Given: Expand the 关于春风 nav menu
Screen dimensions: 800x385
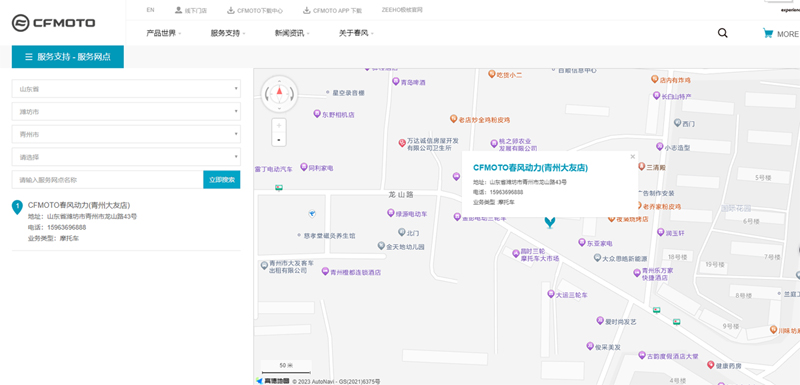Looking at the screenshot, I should click(356, 33).
